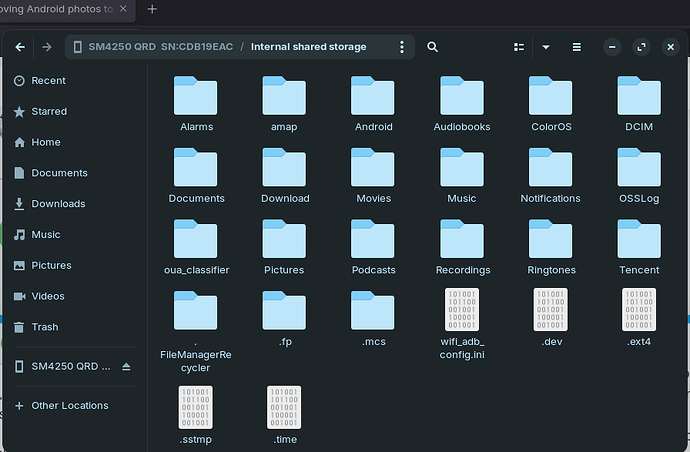The width and height of the screenshot is (690, 452).
Task: Select the .mcs folder
Action: point(373,319)
